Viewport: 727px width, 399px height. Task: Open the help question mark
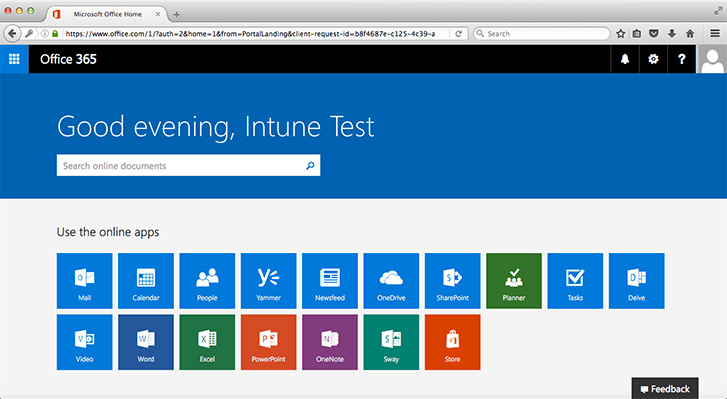pyautogui.click(x=682, y=59)
